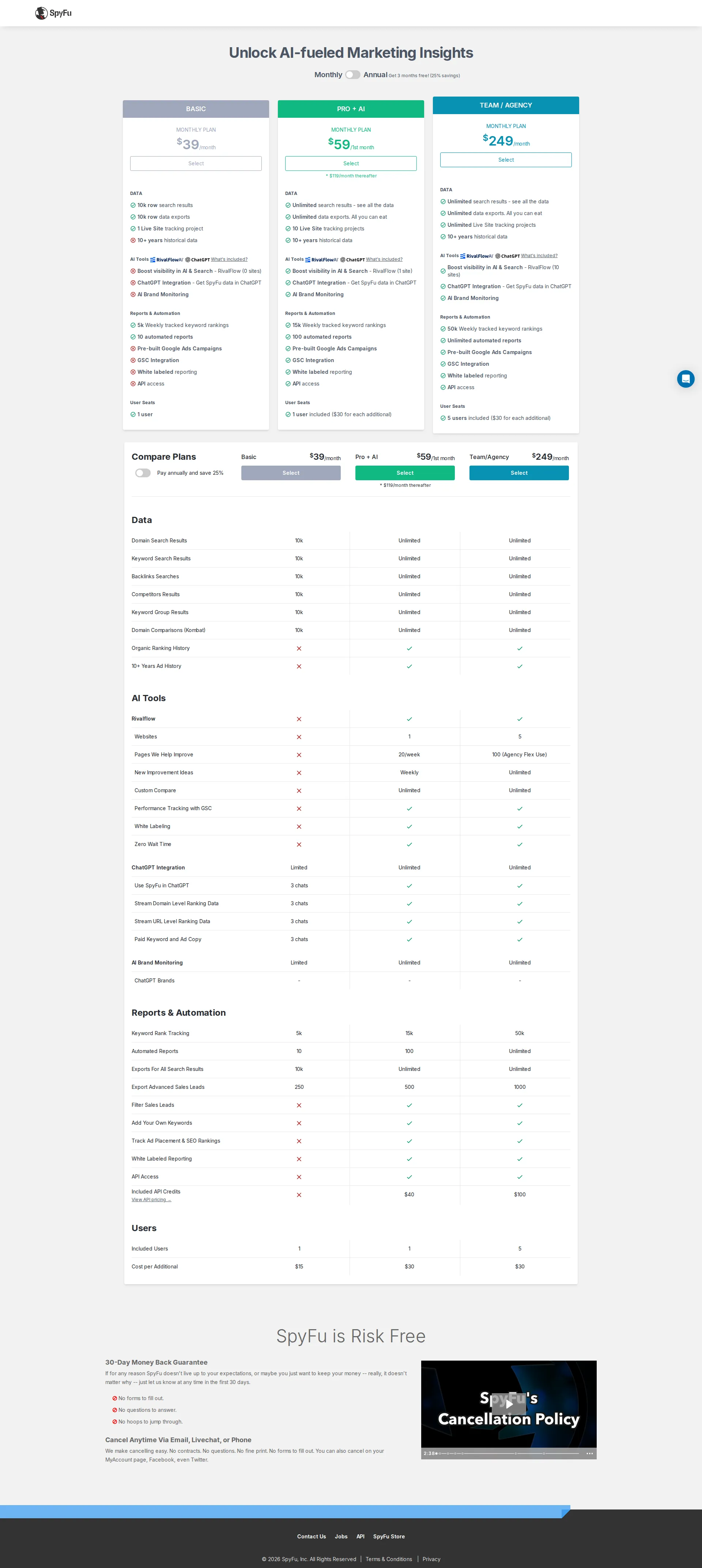Play the SpyFu's Cancellation Policy video

point(509,1404)
